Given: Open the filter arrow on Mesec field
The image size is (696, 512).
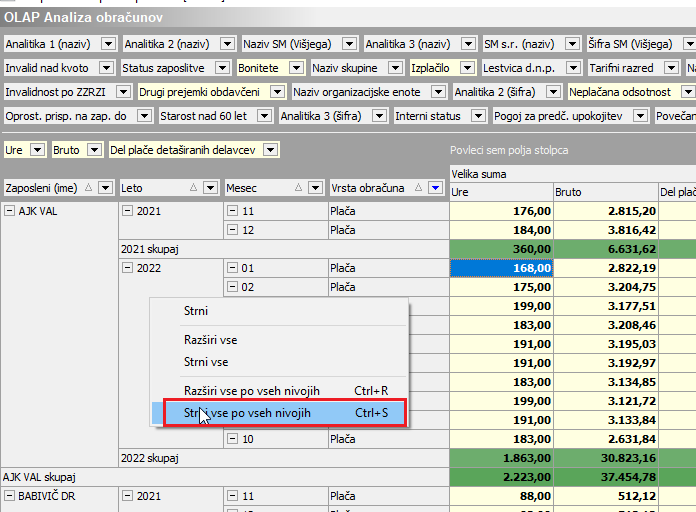Looking at the screenshot, I should click(315, 187).
